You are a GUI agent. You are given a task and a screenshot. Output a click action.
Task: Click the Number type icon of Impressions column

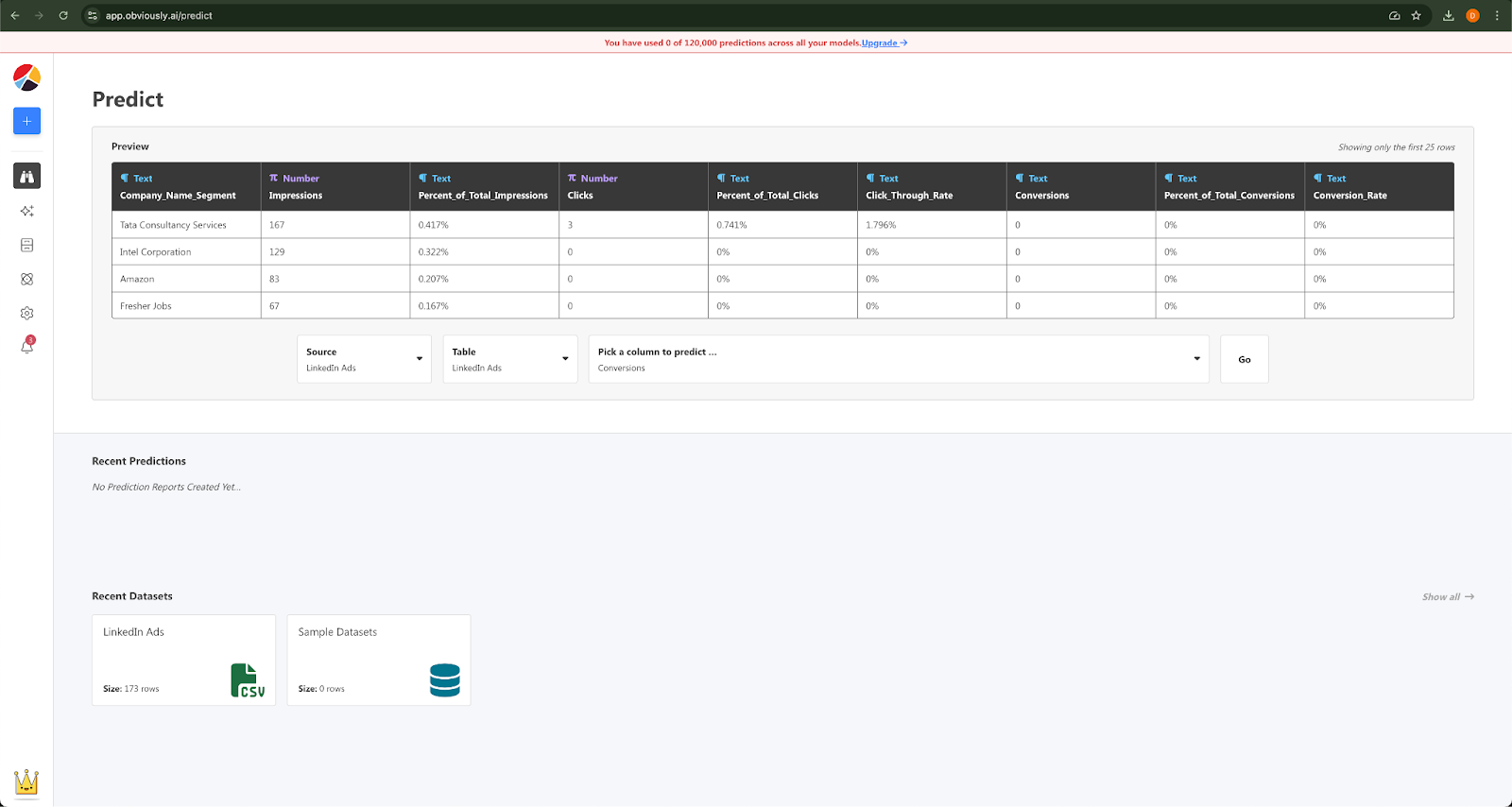pyautogui.click(x=274, y=178)
